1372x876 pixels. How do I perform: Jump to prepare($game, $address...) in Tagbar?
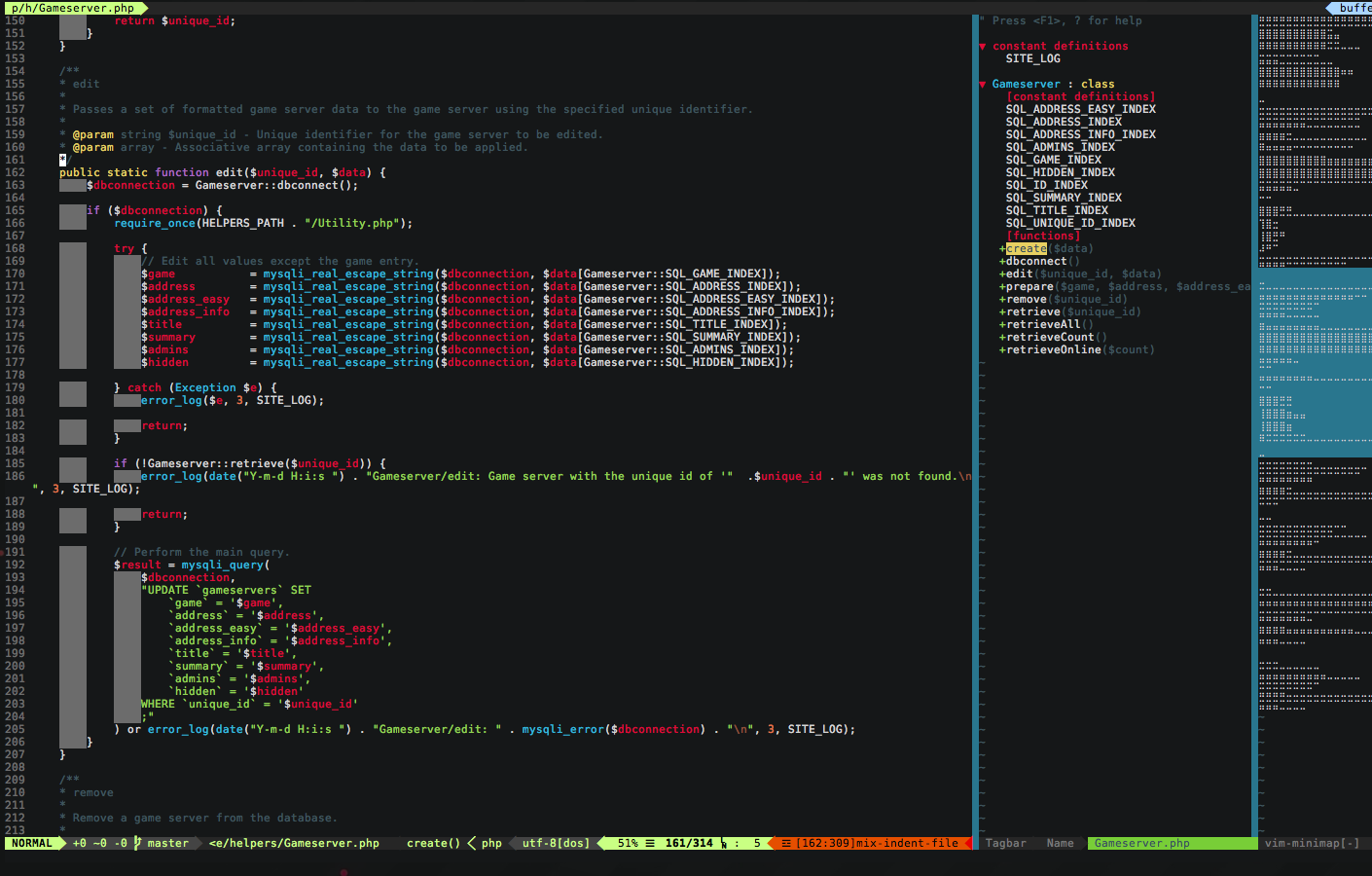1125,286
